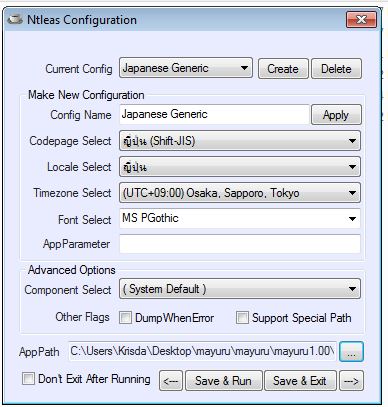
Task: Click the Ntleas coffee cup title icon
Action: (x=15, y=19)
